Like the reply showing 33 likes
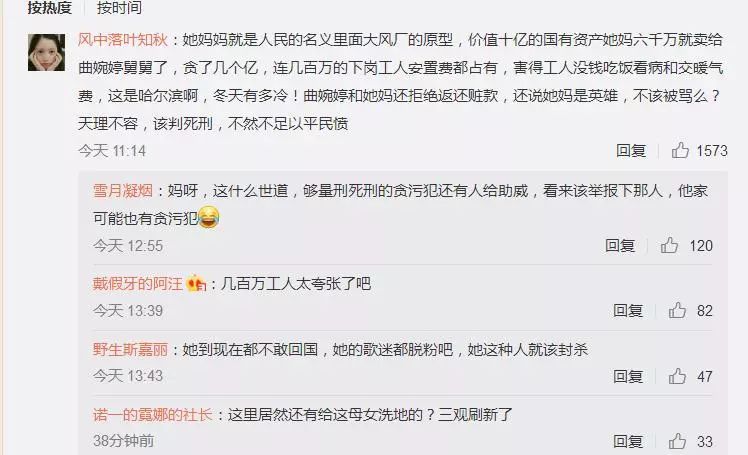748x455 pixels. click(677, 441)
